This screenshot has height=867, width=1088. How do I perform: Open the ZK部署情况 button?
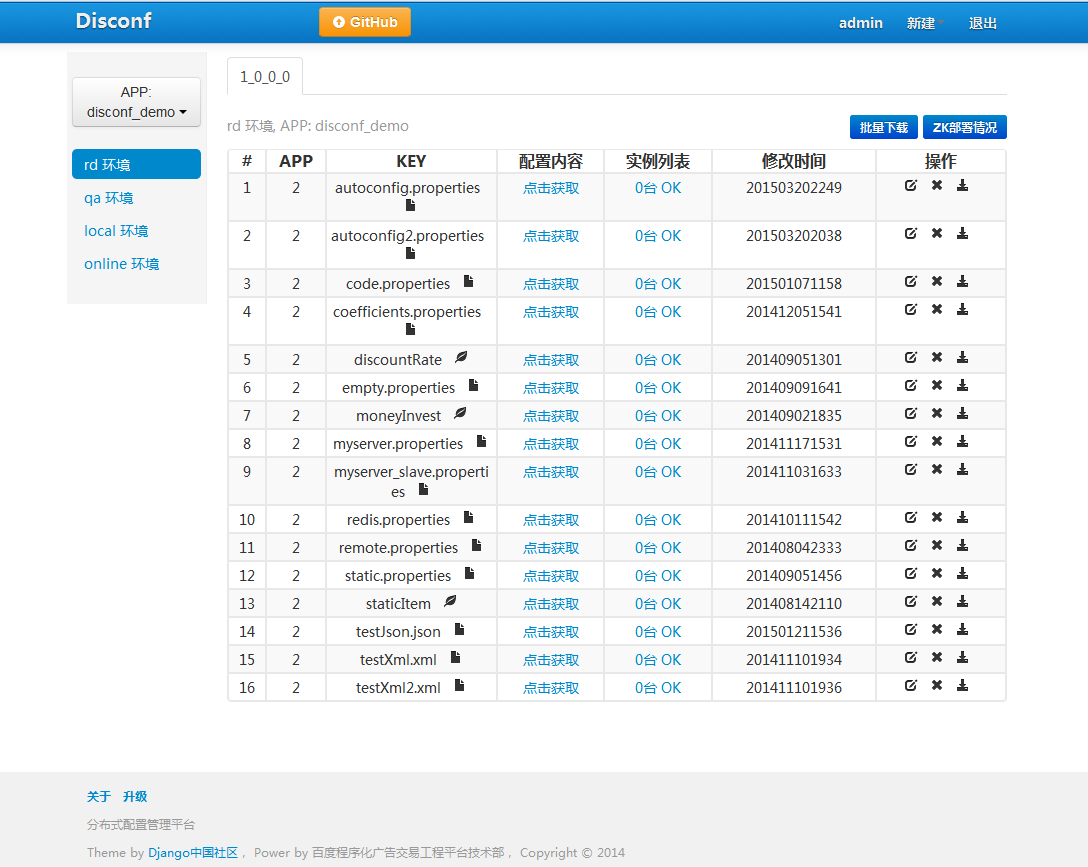coord(964,127)
